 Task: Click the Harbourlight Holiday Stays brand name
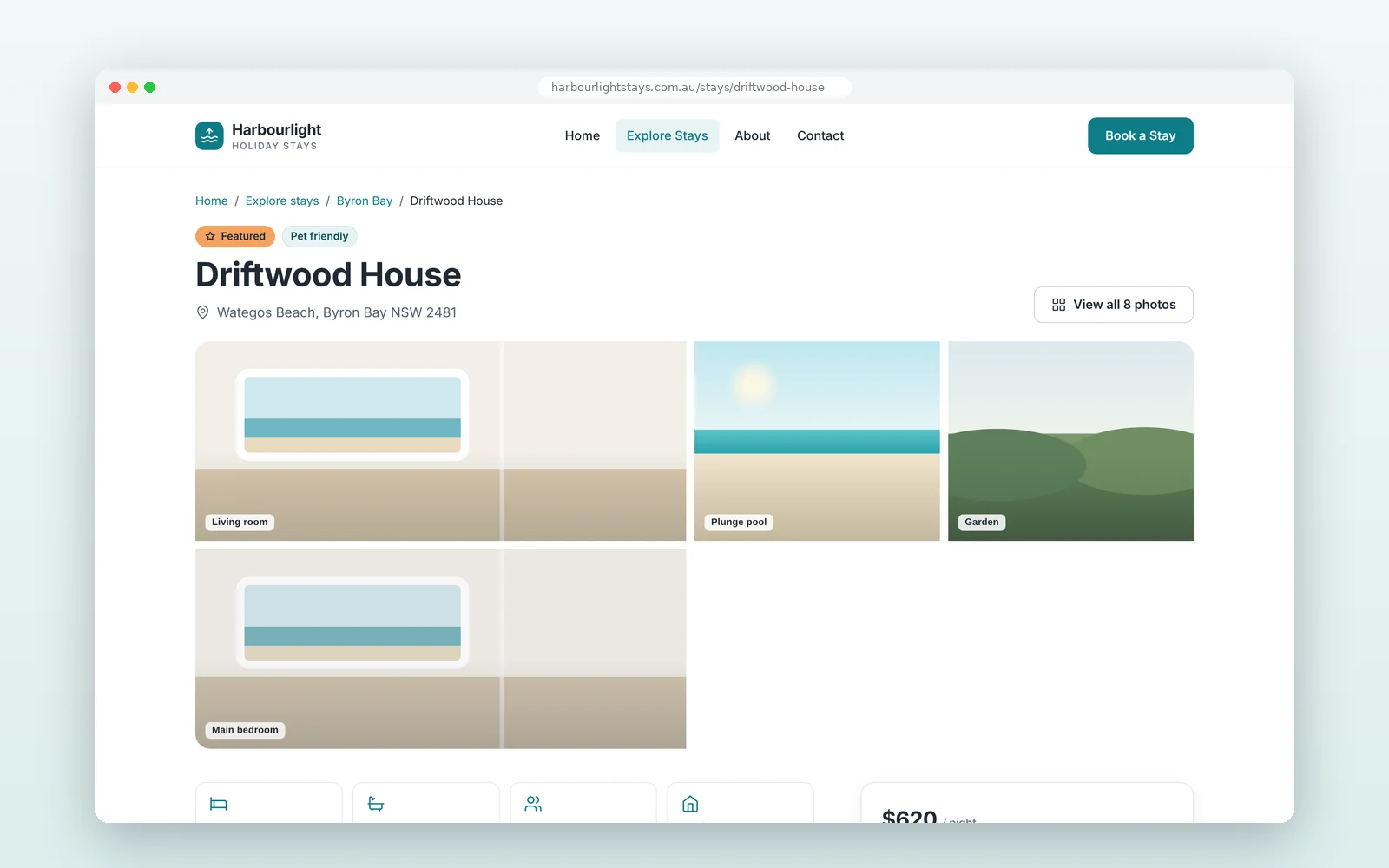276,136
